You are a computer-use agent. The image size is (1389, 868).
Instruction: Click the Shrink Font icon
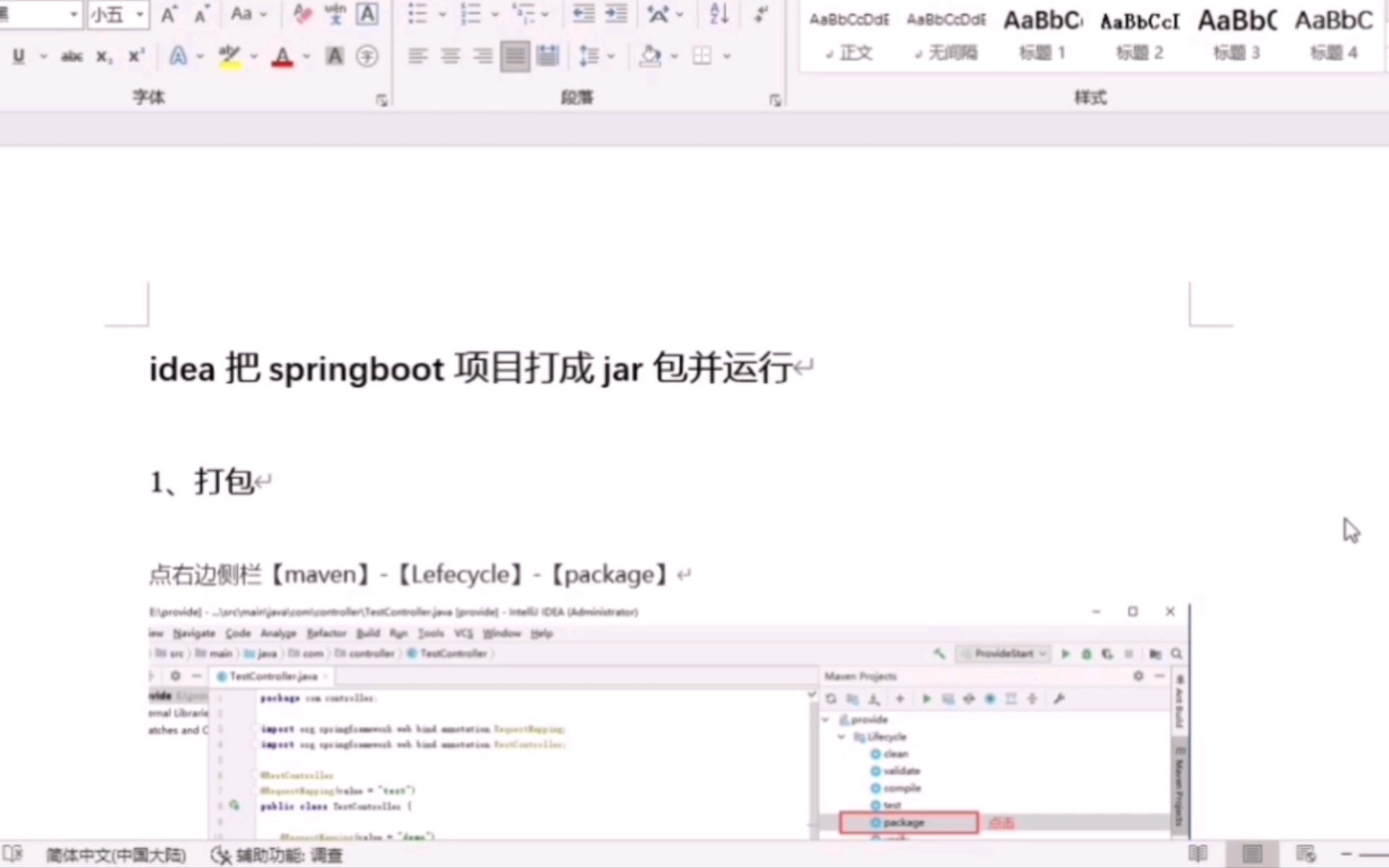[202, 14]
